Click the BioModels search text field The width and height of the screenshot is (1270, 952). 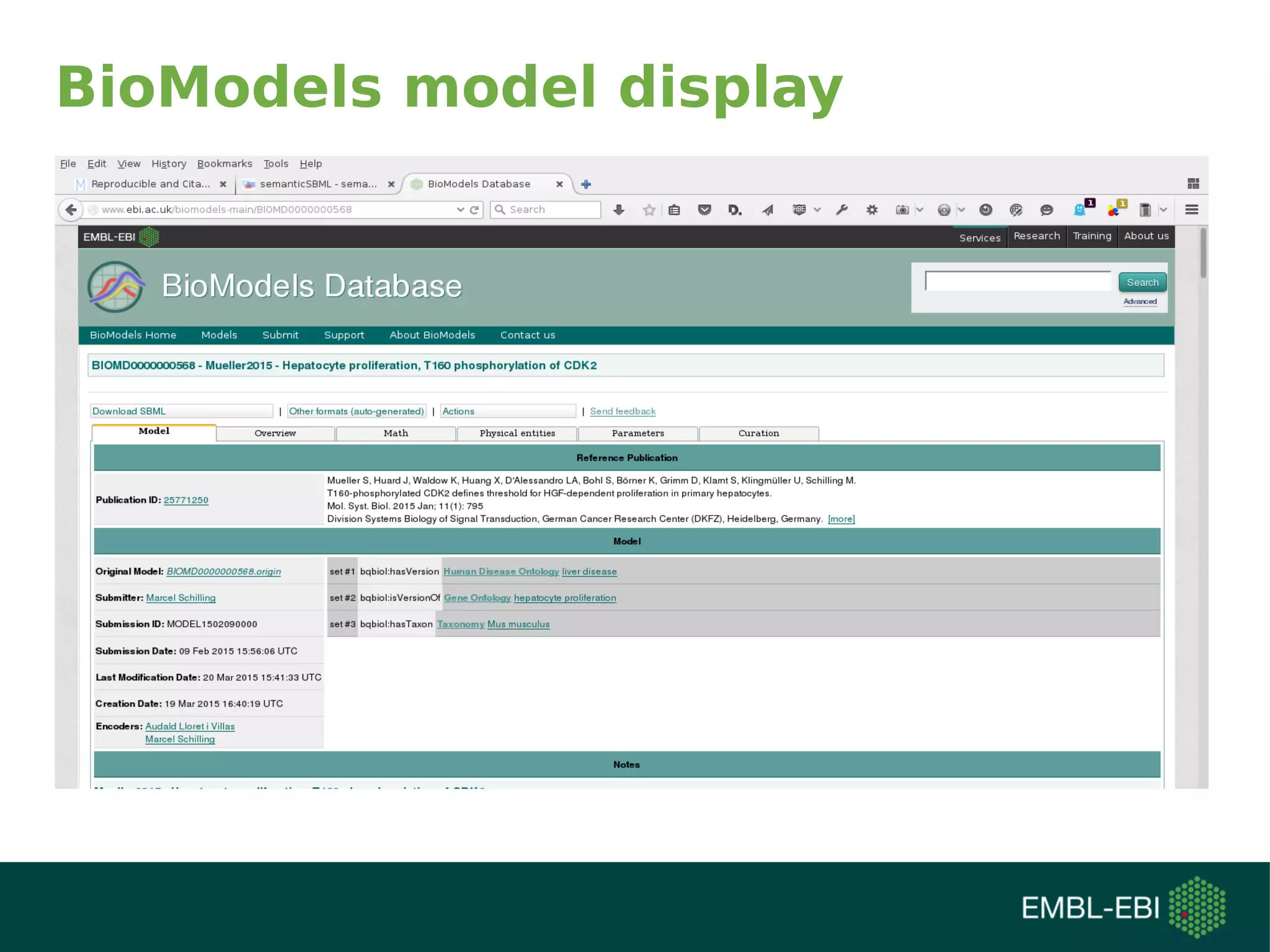coord(1018,281)
